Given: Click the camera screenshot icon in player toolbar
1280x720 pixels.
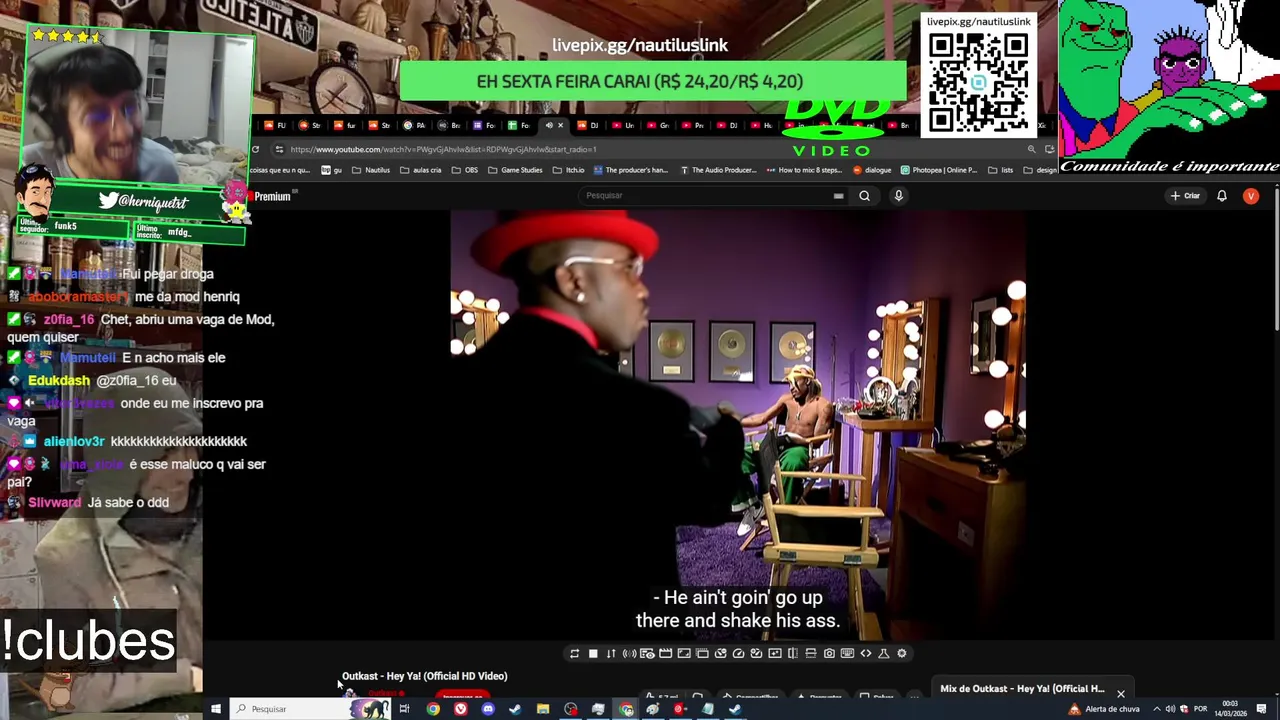Looking at the screenshot, I should coord(829,654).
